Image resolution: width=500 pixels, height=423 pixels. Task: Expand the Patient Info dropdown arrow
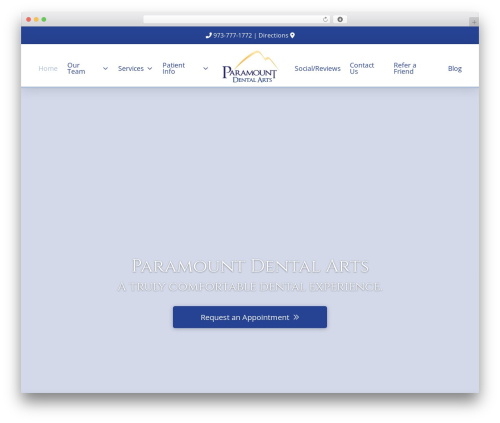[206, 69]
